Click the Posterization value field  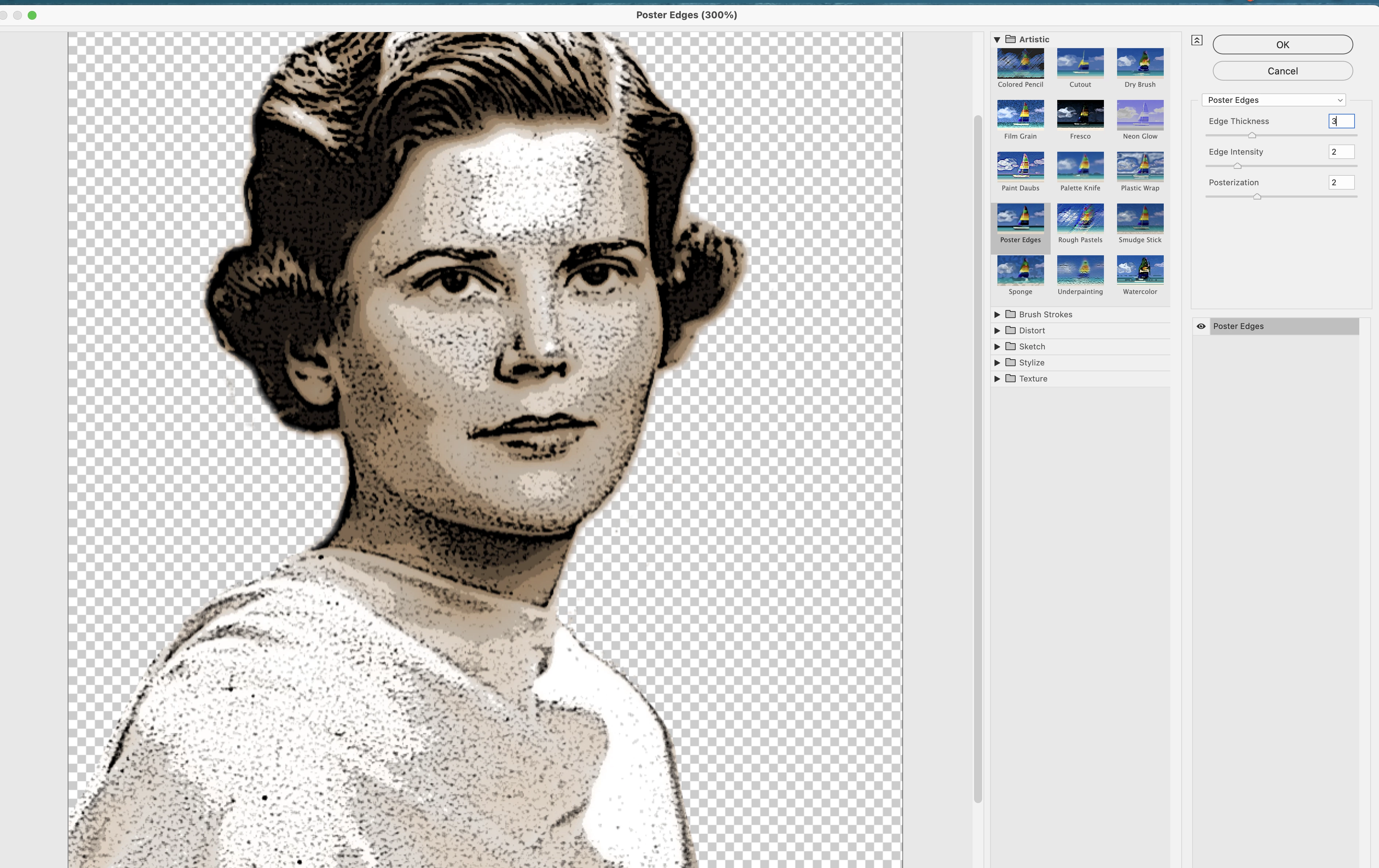click(1341, 183)
